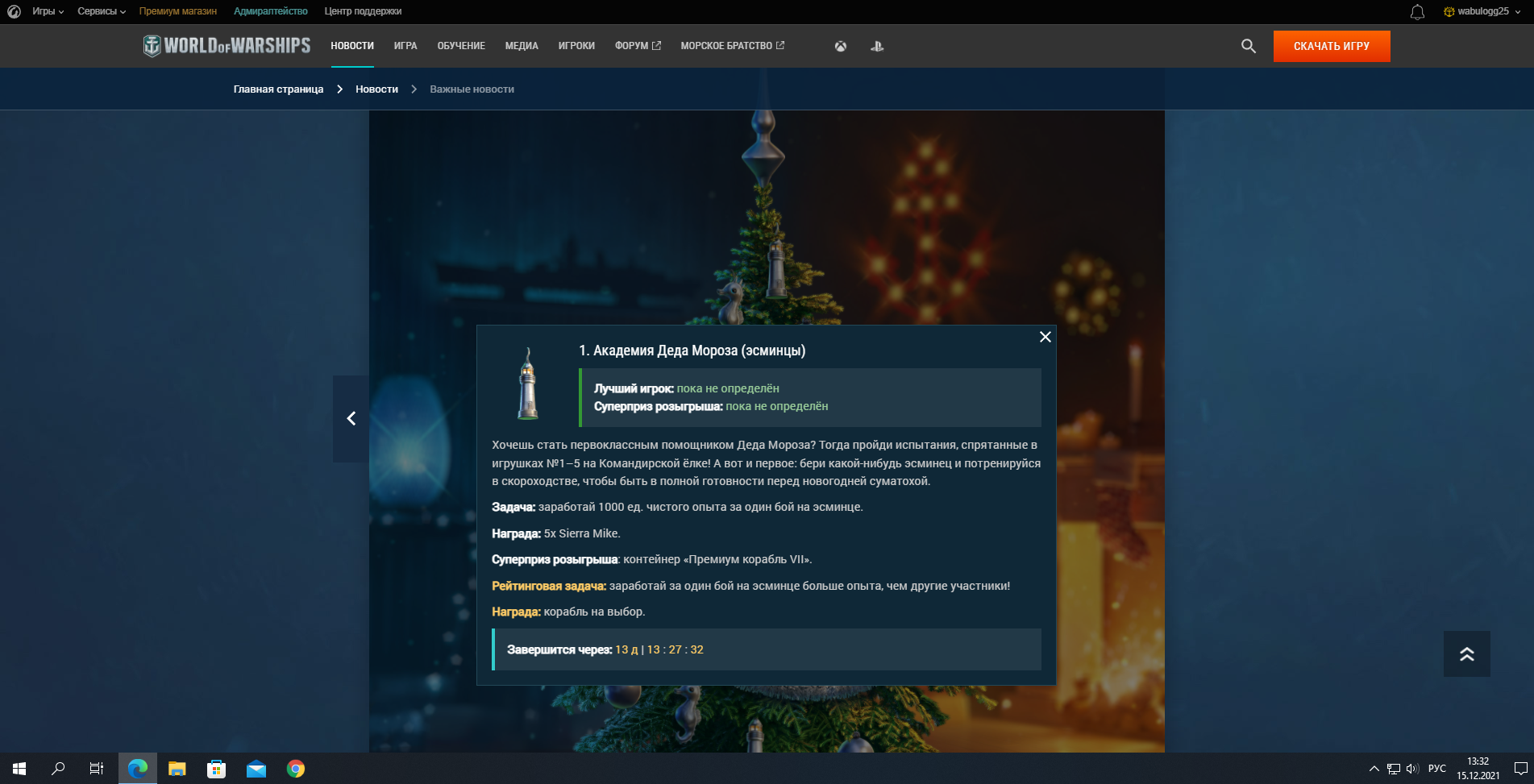Click the popup title Академия Деда Мороза

click(692, 351)
